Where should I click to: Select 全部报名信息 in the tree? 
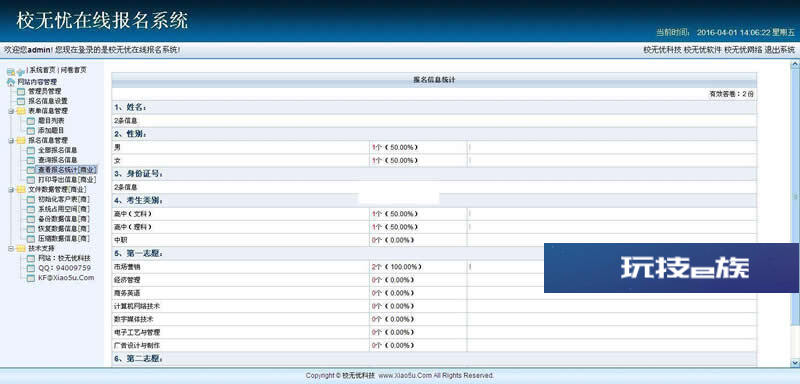point(58,150)
